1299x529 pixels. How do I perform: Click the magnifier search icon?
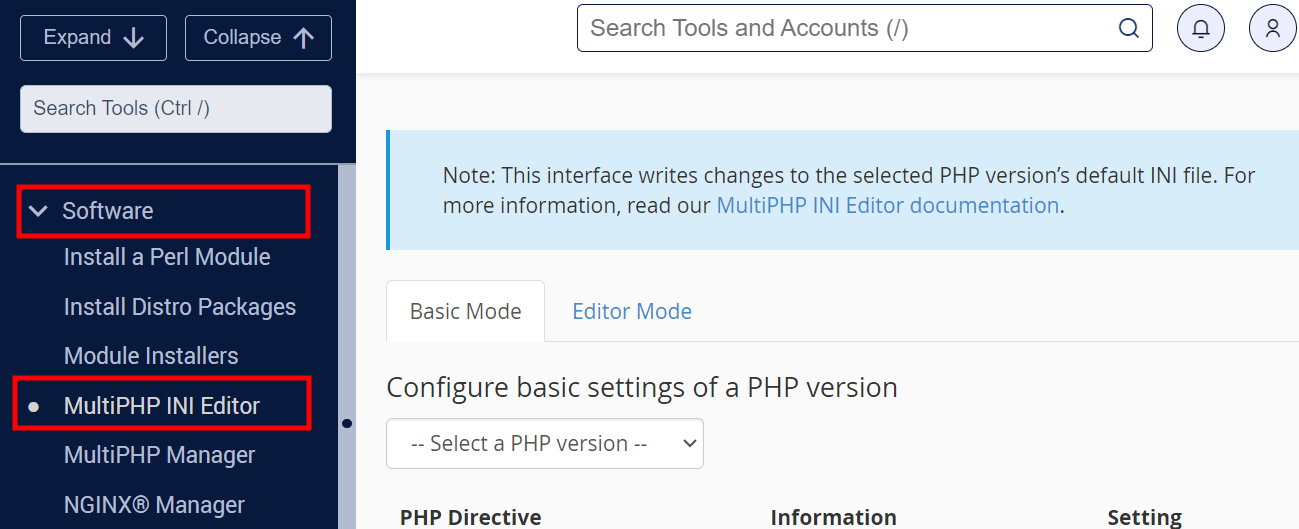(x=1128, y=28)
